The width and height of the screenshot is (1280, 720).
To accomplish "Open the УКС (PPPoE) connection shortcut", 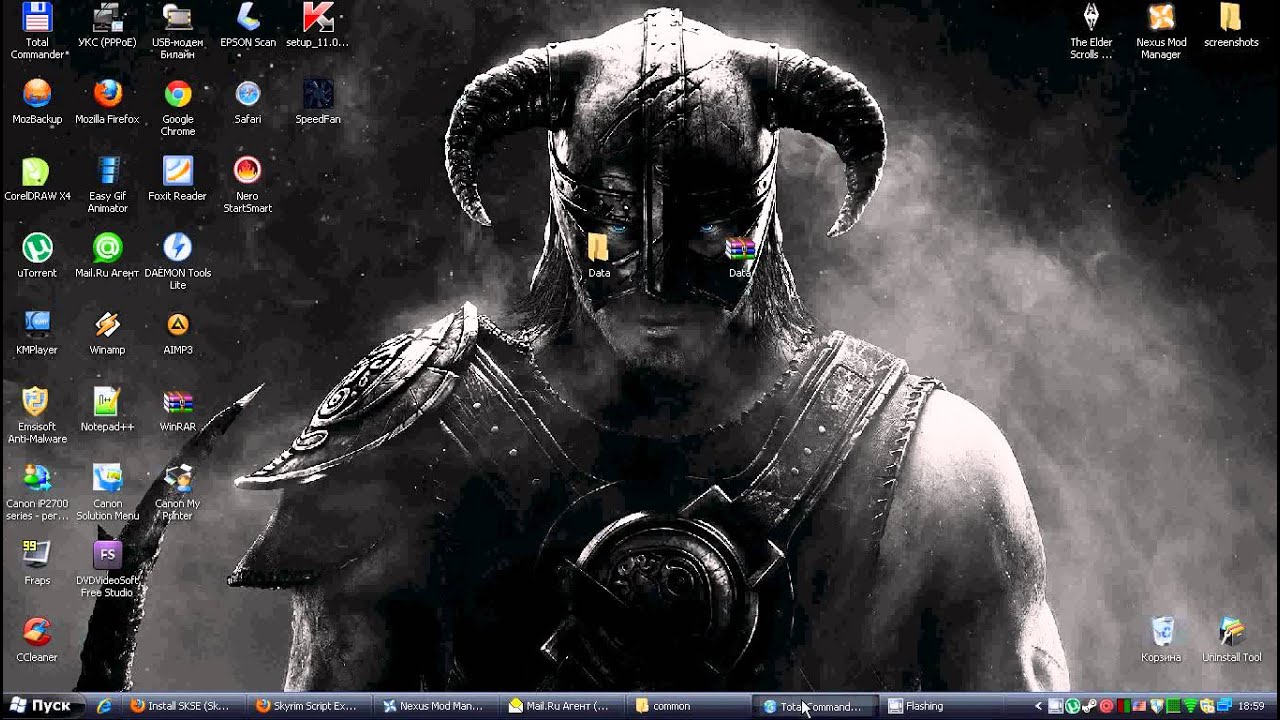I will [x=107, y=26].
